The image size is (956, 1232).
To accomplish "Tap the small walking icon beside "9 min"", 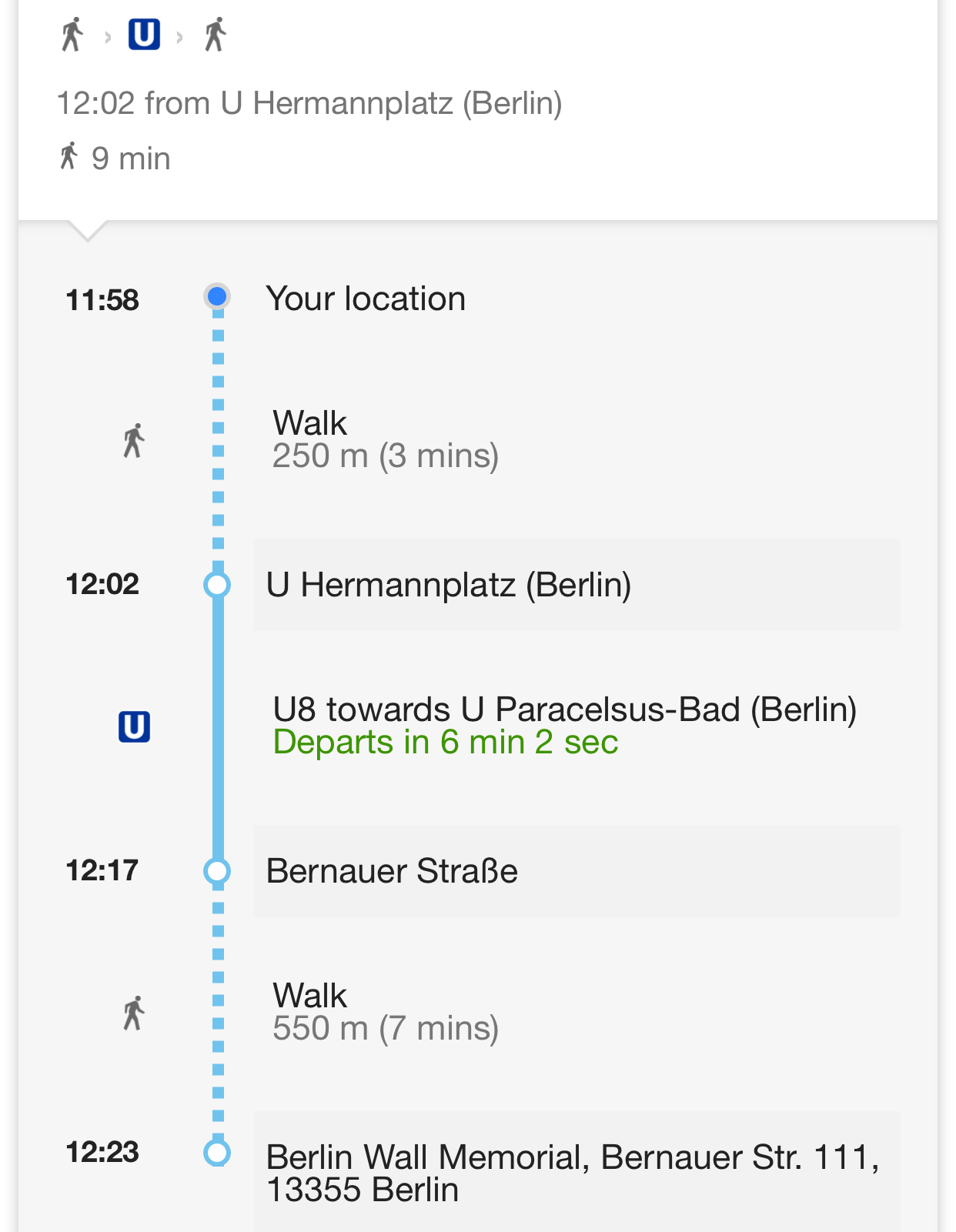I will pos(69,156).
